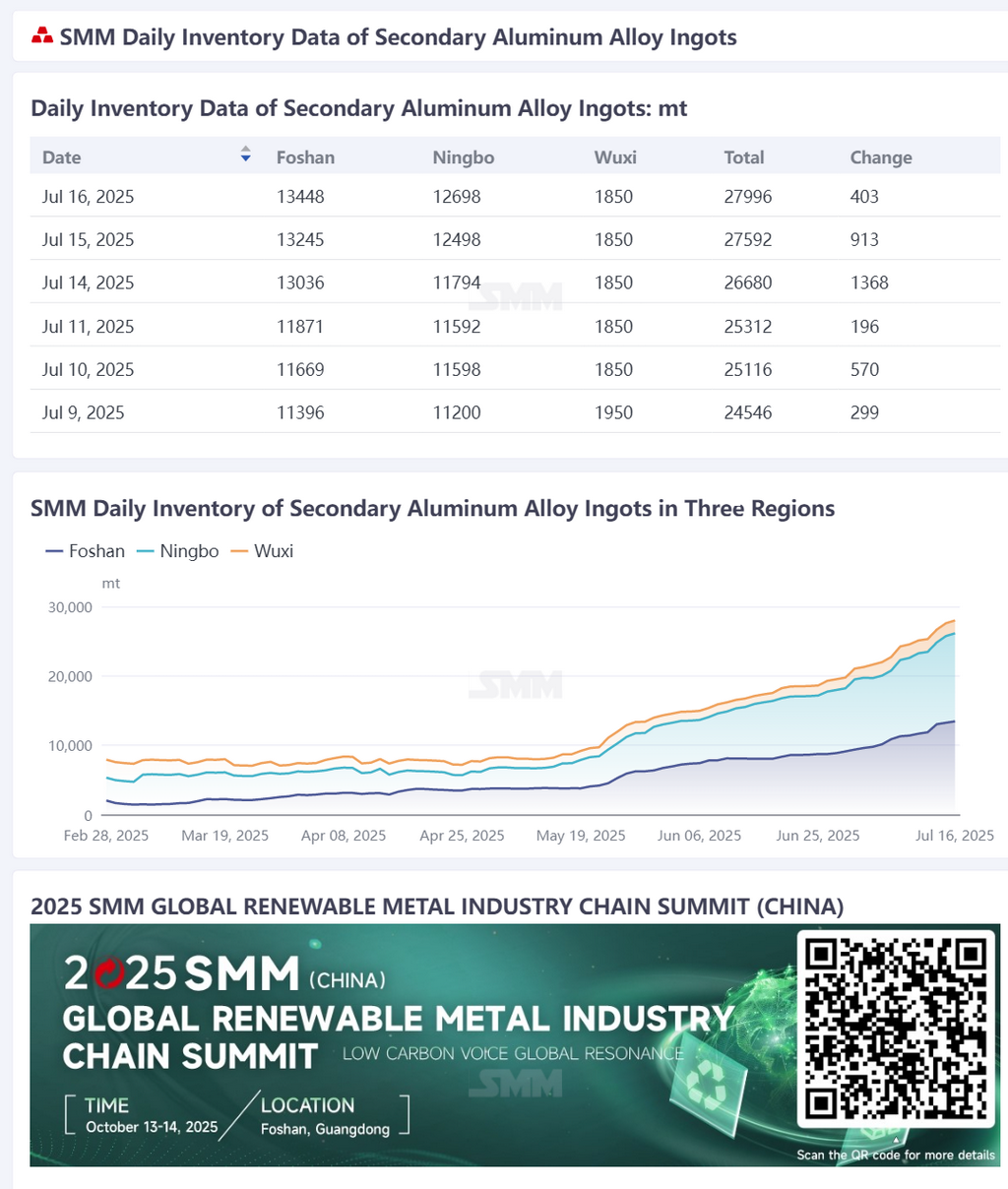Click Total value 27996
Image resolution: width=1008 pixels, height=1189 pixels.
748,197
